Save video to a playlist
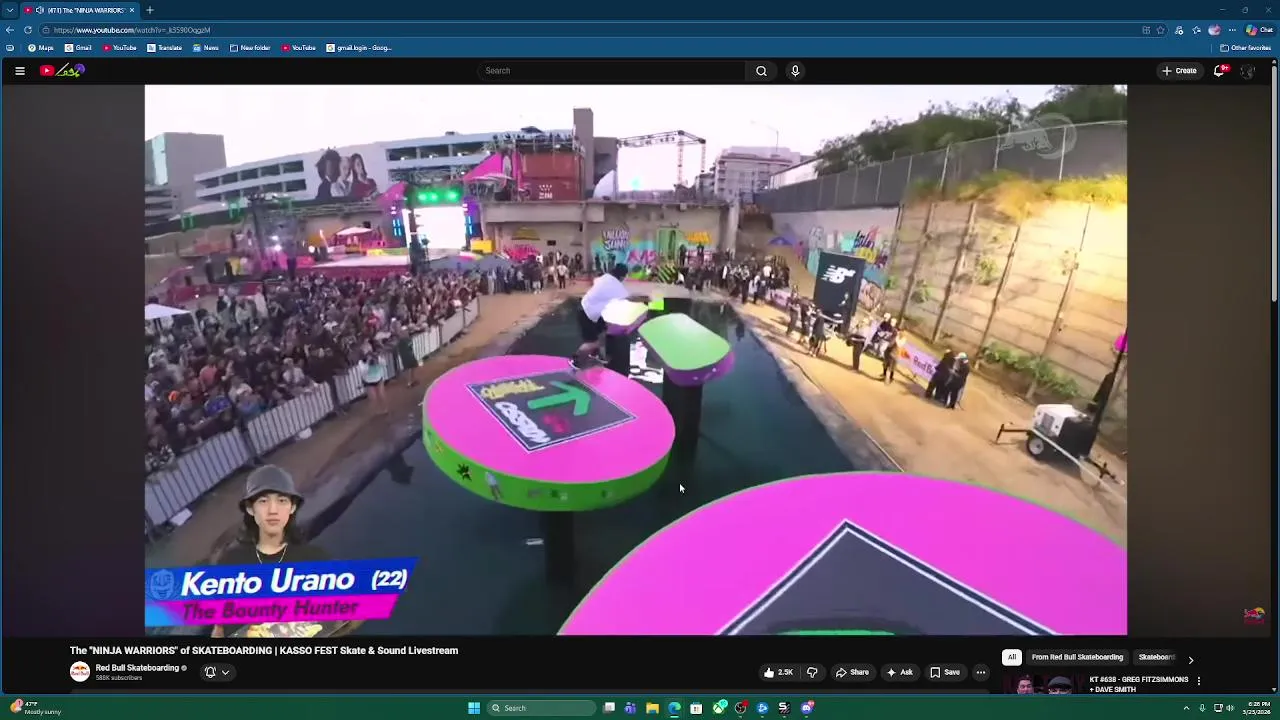Image resolution: width=1280 pixels, height=720 pixels. coord(945,672)
